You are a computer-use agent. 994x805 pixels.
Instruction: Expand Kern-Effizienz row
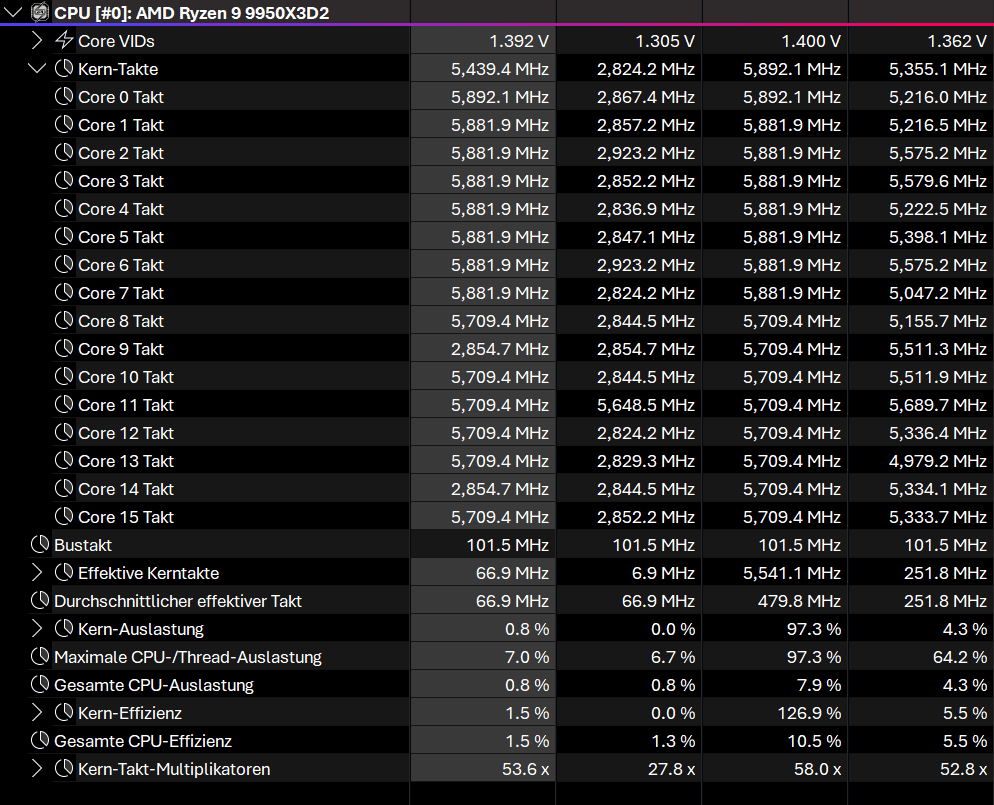point(37,712)
